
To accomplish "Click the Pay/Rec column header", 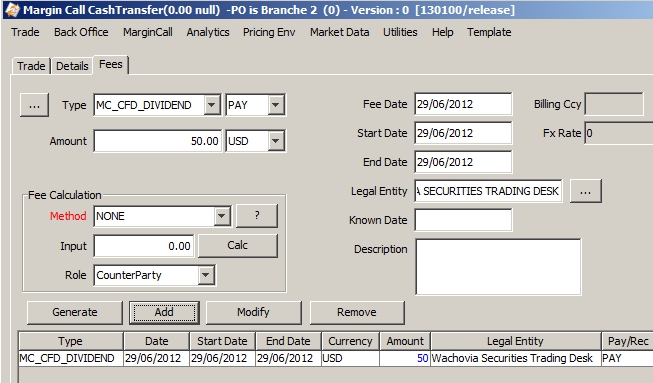I will coord(627,341).
